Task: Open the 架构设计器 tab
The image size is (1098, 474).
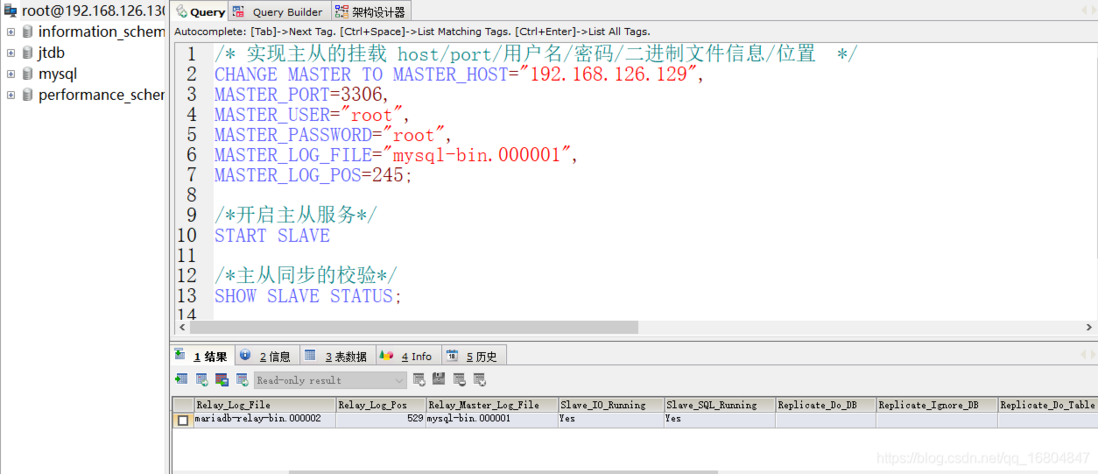Action: click(x=370, y=12)
